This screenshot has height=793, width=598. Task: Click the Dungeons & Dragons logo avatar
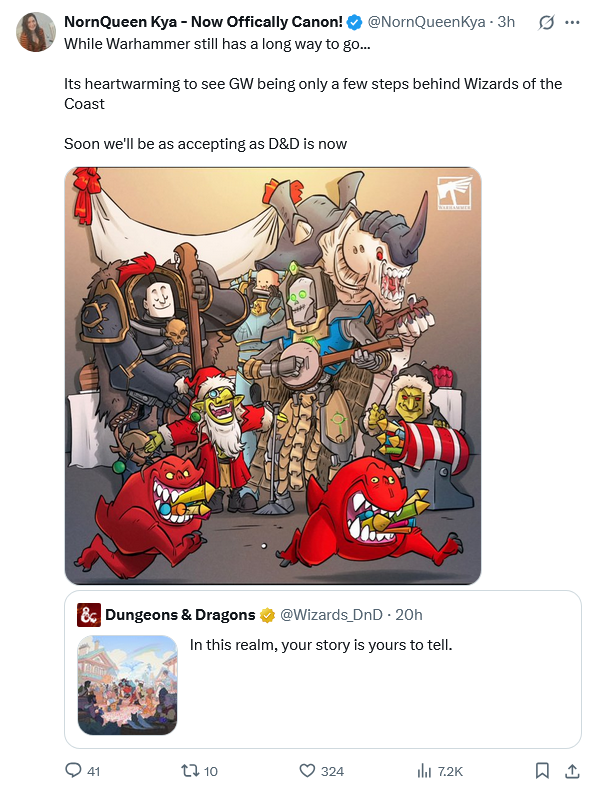click(89, 614)
